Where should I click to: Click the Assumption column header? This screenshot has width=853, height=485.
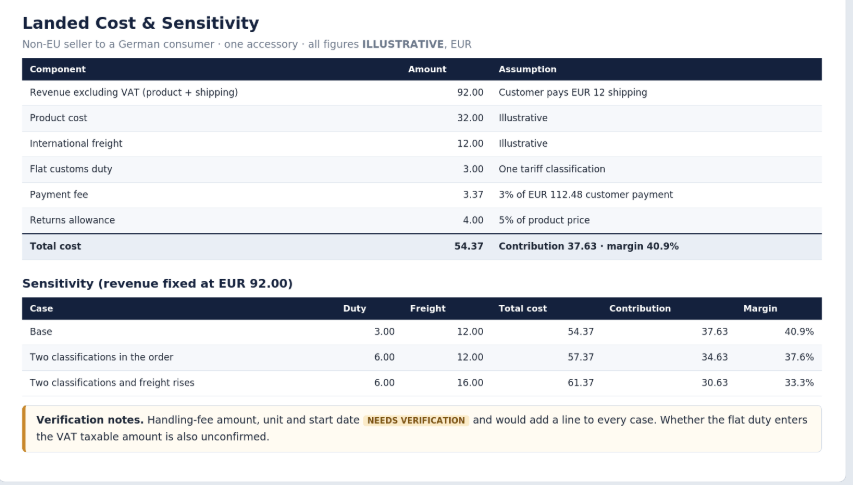coord(527,69)
